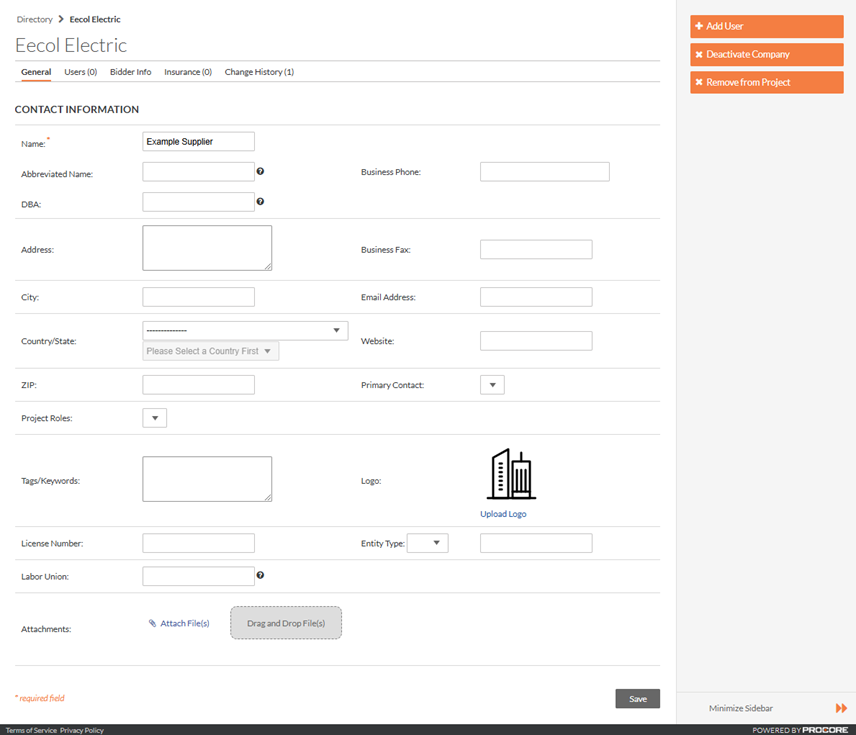The height and width of the screenshot is (735, 856).
Task: Switch to the General tab
Action: (36, 72)
